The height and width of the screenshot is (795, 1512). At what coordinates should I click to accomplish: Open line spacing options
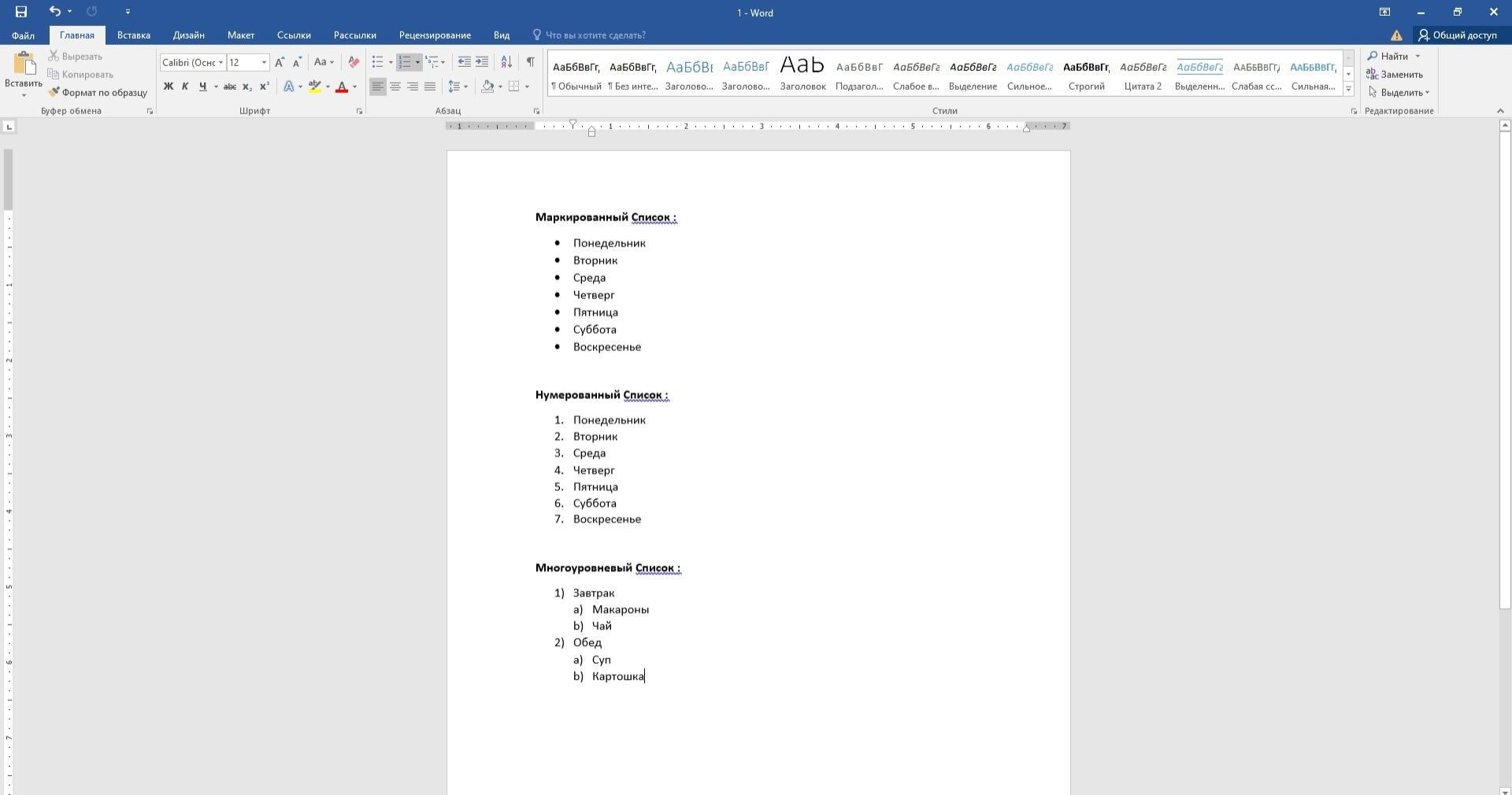pos(458,87)
